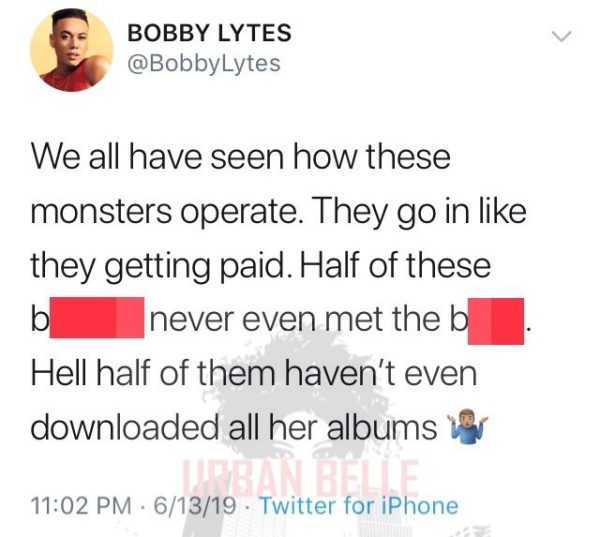This screenshot has width=600, height=537.
Task: Open the tweet options chevron menu
Action: 561,36
